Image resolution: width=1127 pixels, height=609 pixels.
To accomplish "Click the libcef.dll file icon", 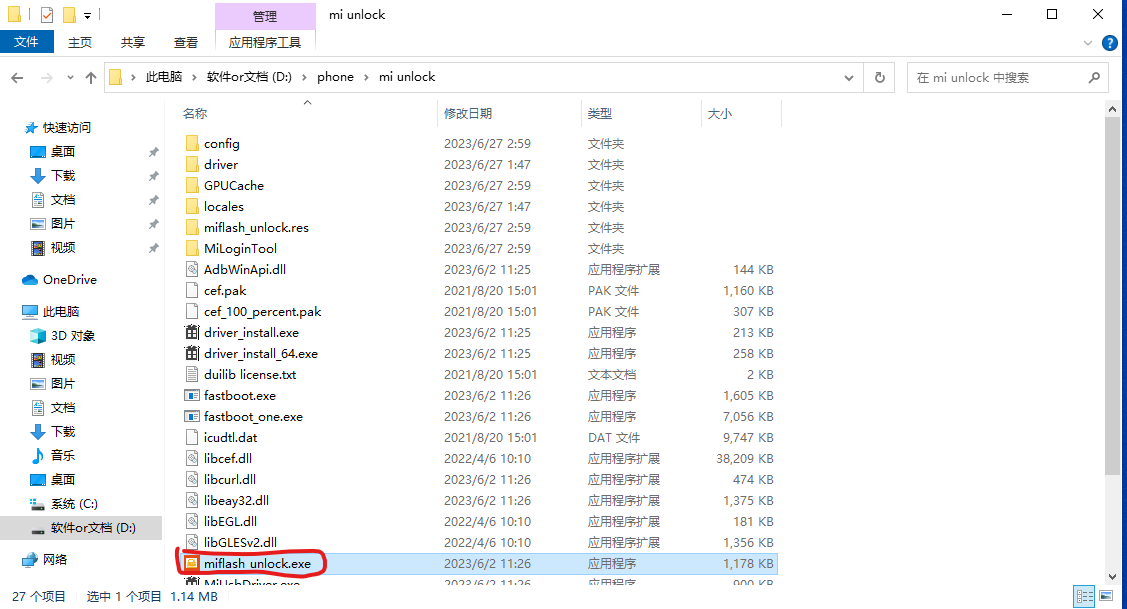I will [x=192, y=458].
